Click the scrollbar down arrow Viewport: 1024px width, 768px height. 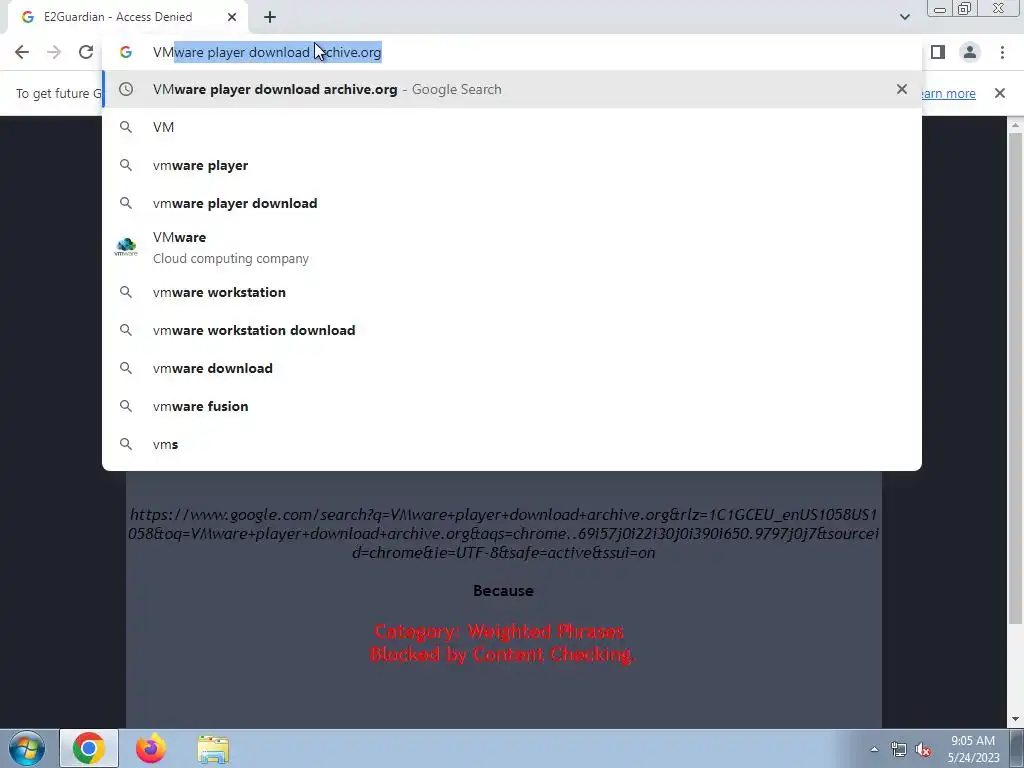coord(1015,720)
